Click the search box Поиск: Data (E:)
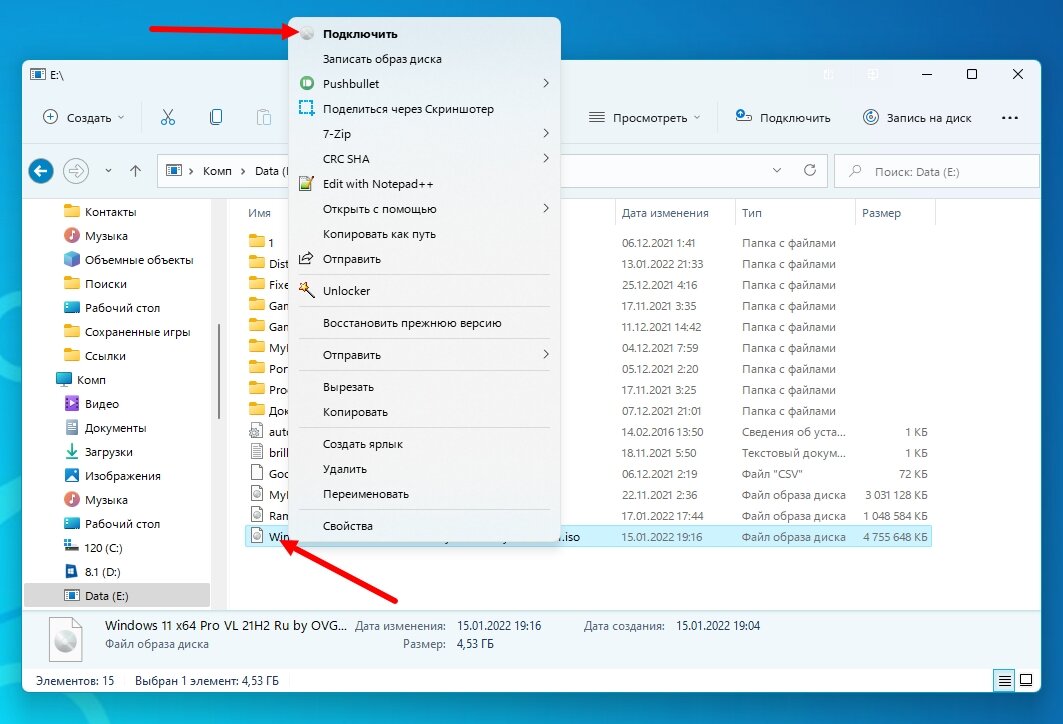 (x=937, y=171)
